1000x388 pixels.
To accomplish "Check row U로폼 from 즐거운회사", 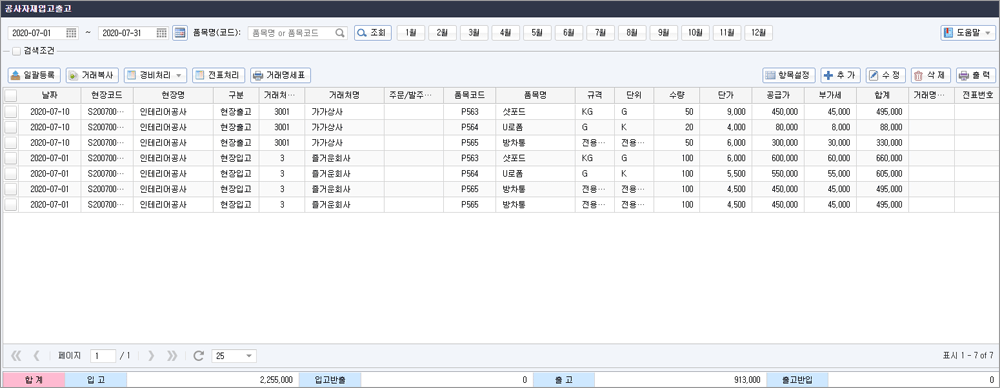I will (11, 174).
